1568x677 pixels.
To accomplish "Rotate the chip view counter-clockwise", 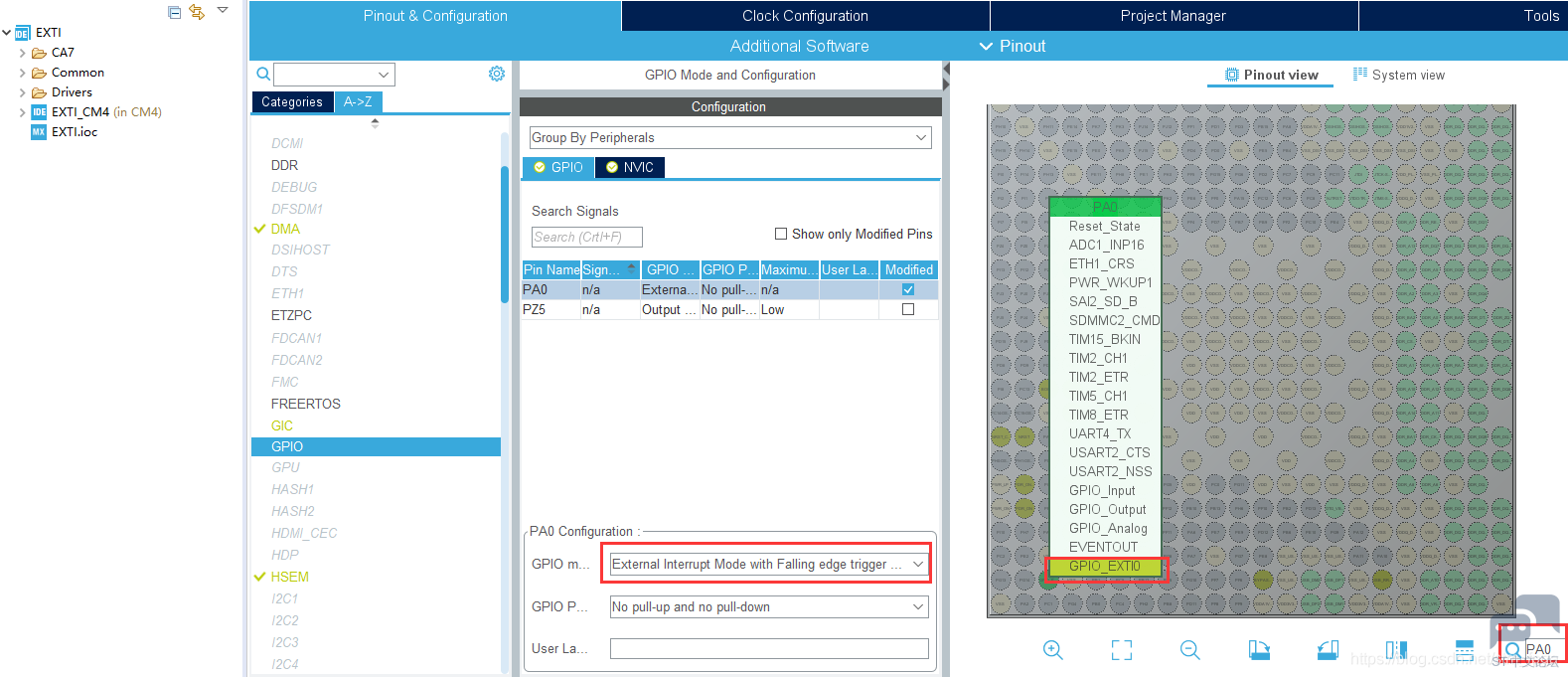I will click(x=1328, y=650).
